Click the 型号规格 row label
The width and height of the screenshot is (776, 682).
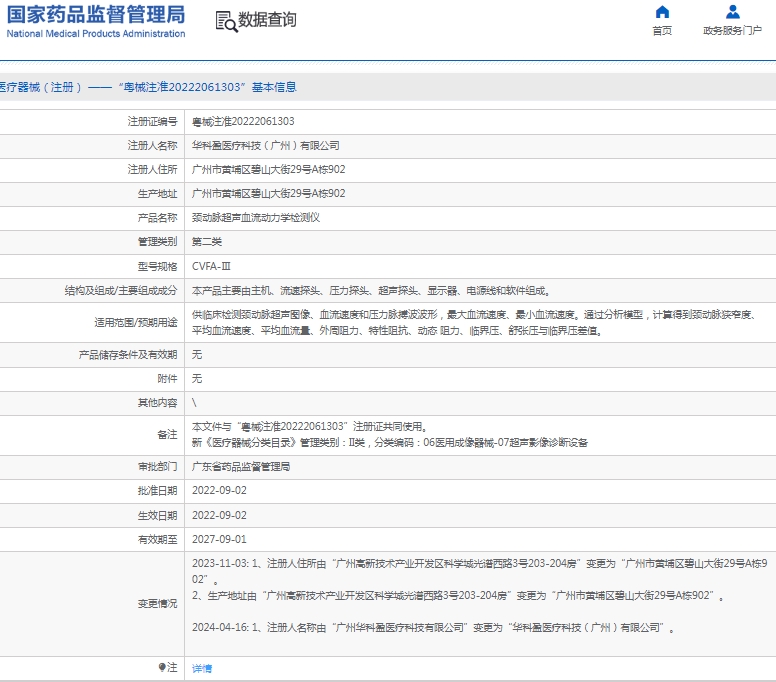(157, 266)
